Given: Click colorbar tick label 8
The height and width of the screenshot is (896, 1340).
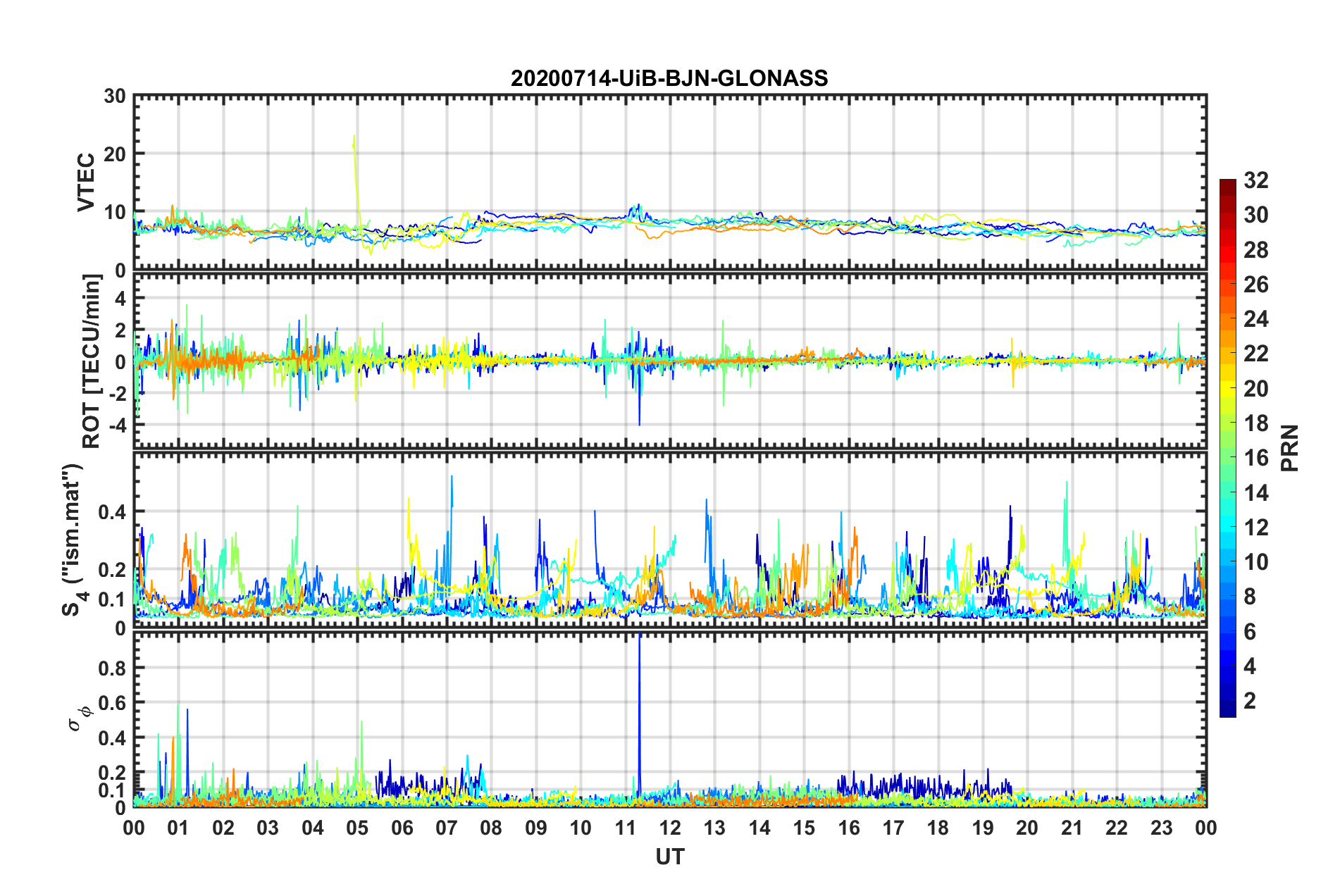Looking at the screenshot, I should (x=1250, y=597).
